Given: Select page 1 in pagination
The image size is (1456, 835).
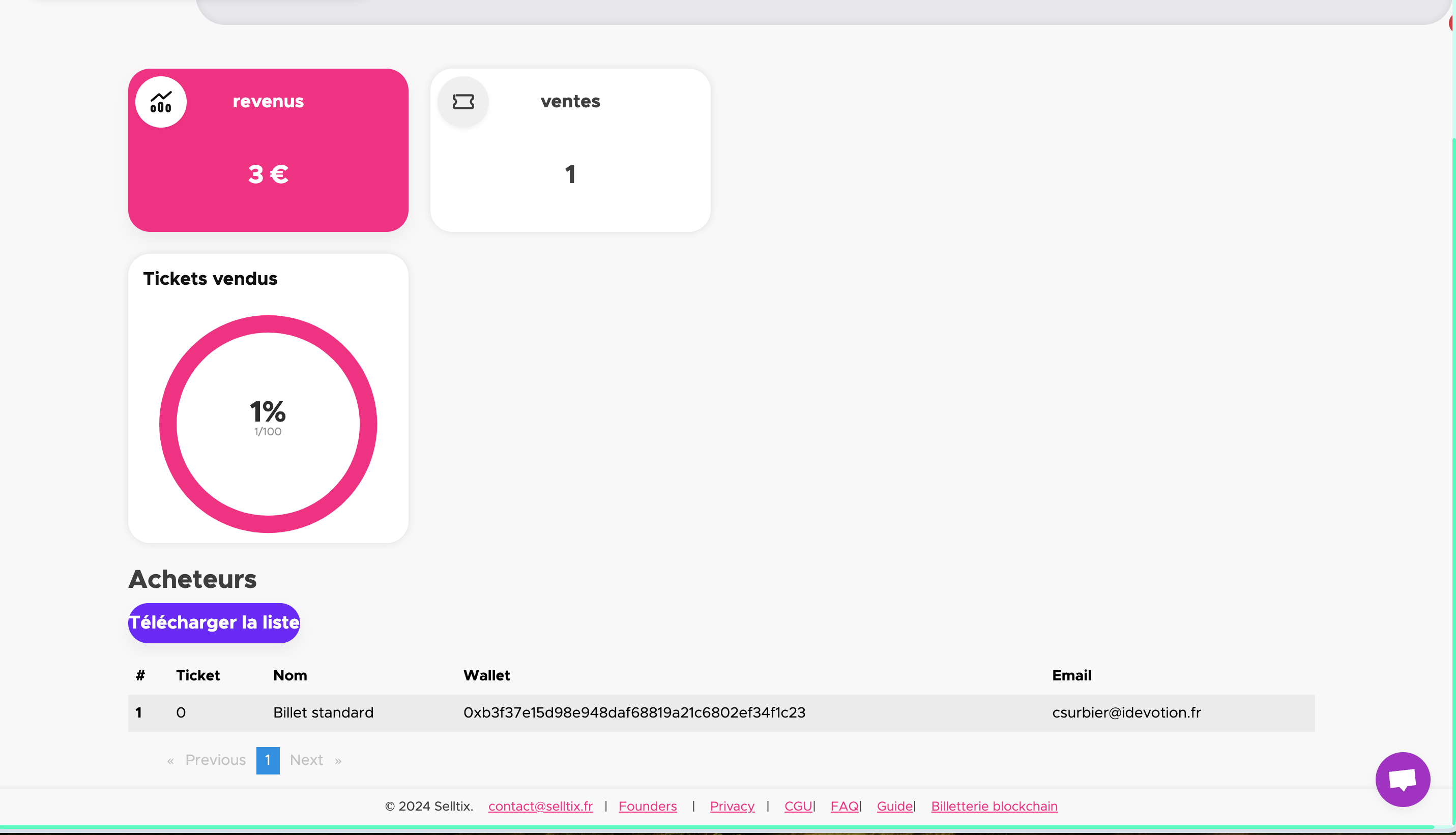Looking at the screenshot, I should click(x=268, y=760).
